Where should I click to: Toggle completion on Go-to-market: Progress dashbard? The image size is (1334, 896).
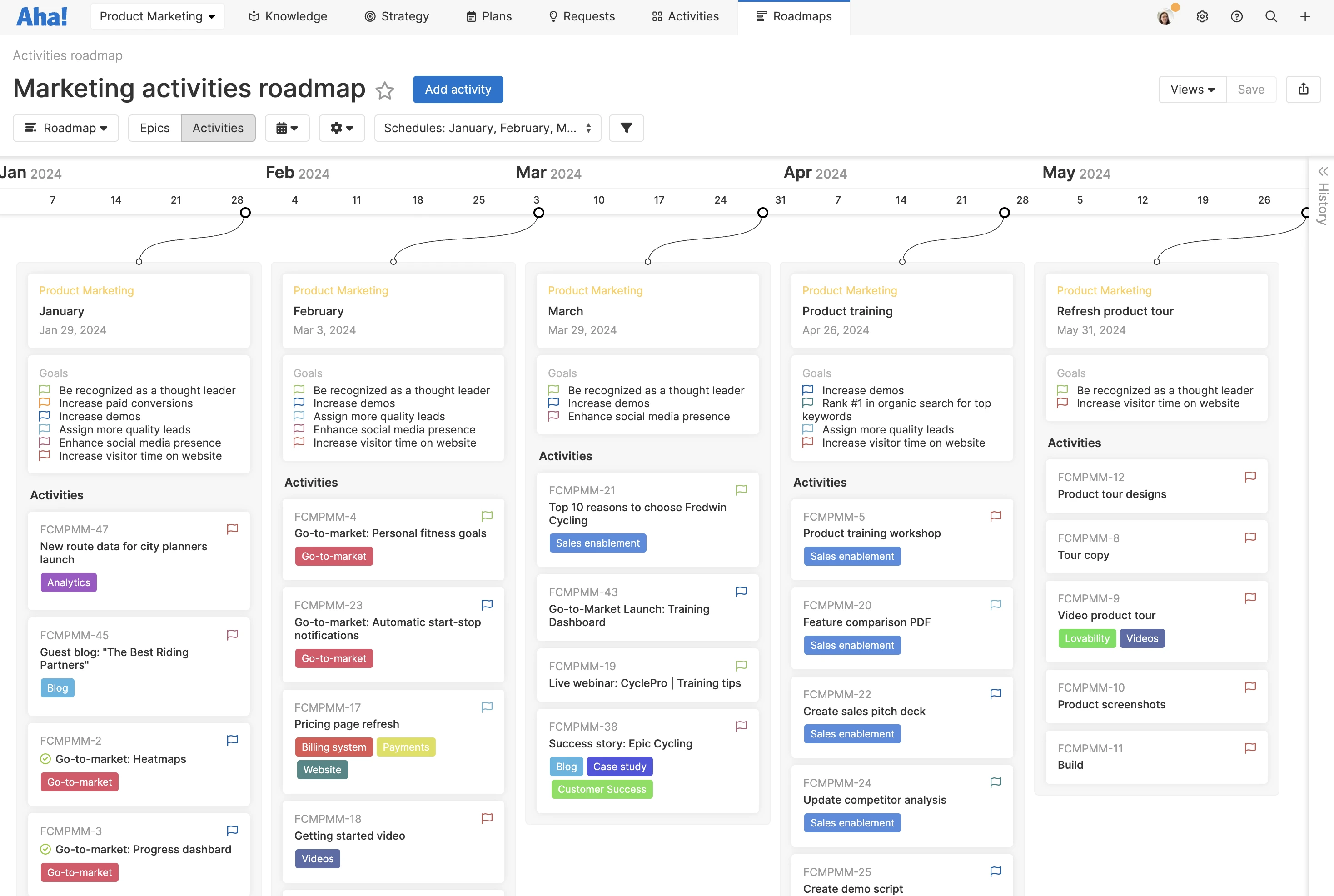tap(45, 850)
